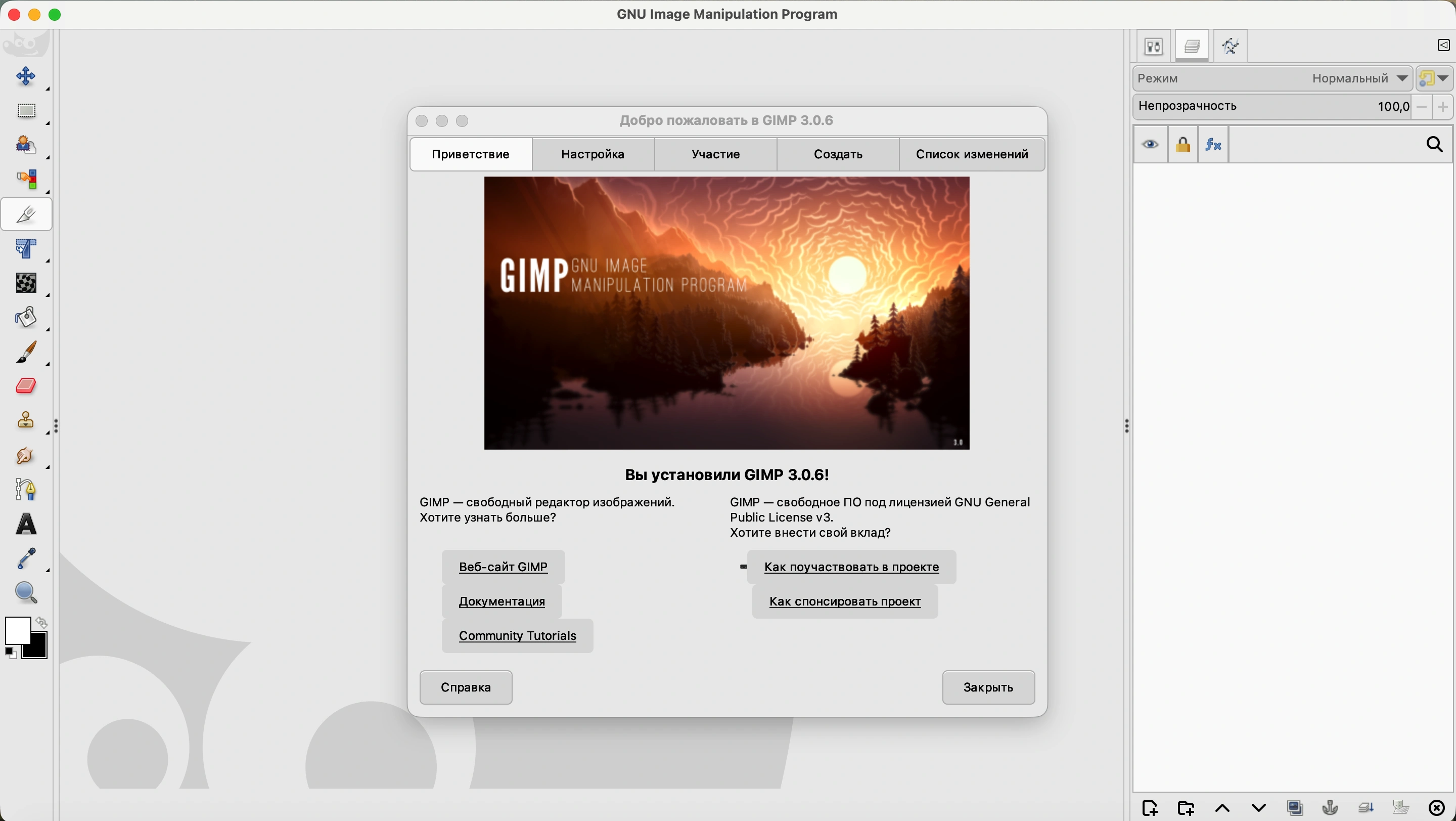Open the Веб-сайт GIMP link
This screenshot has width=1456, height=821.
click(503, 567)
